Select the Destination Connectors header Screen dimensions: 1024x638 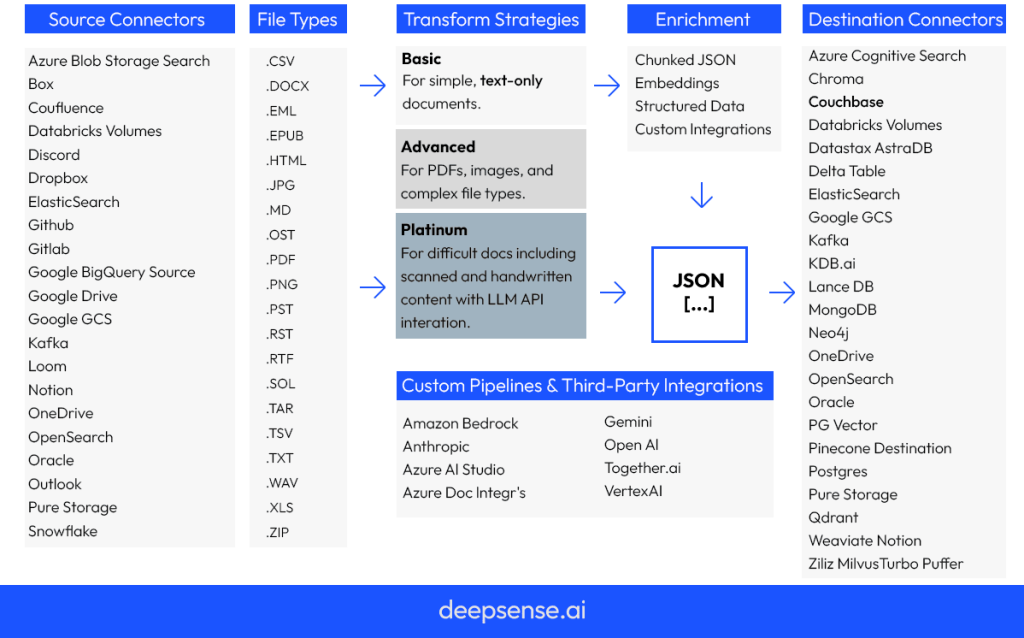(x=905, y=20)
